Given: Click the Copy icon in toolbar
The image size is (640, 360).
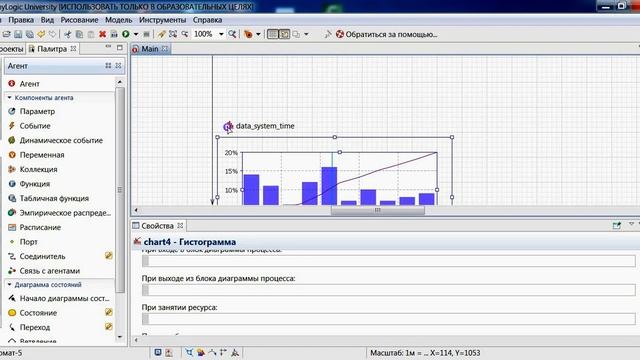Looking at the screenshot, I should pyautogui.click(x=79, y=34).
